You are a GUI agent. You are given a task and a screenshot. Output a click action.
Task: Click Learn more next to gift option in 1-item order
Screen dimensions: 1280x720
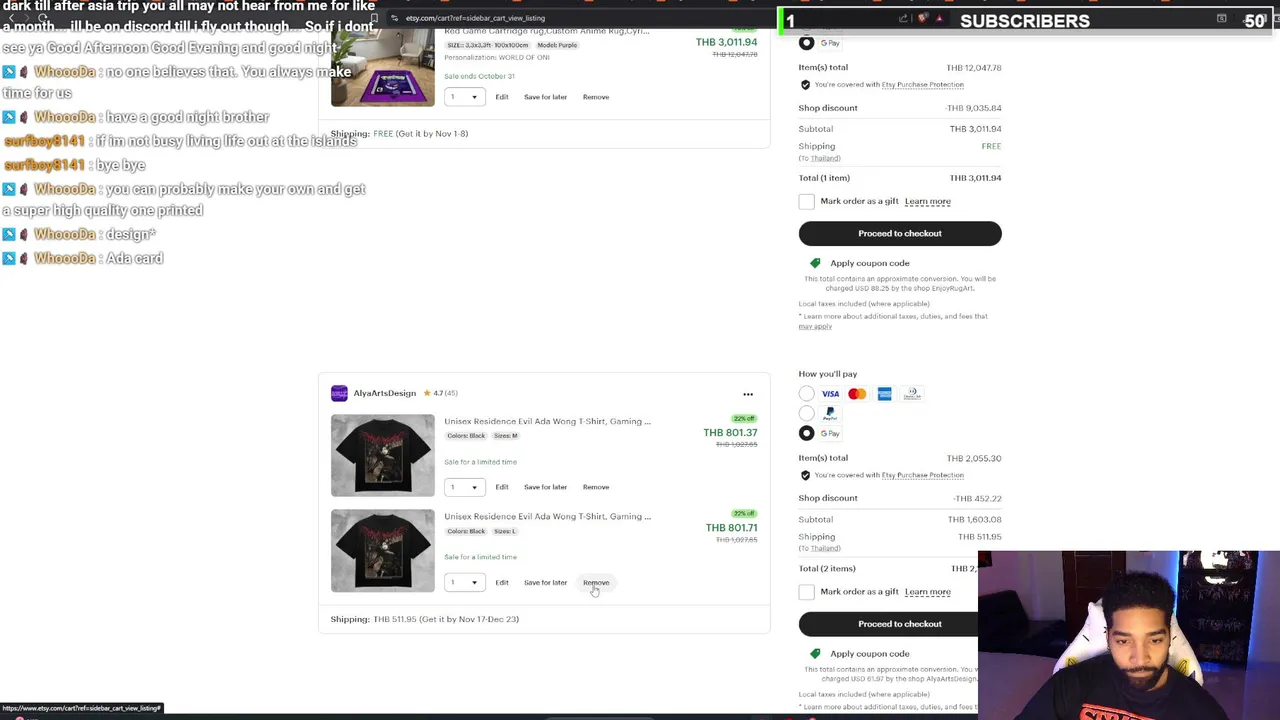pyautogui.click(x=927, y=201)
